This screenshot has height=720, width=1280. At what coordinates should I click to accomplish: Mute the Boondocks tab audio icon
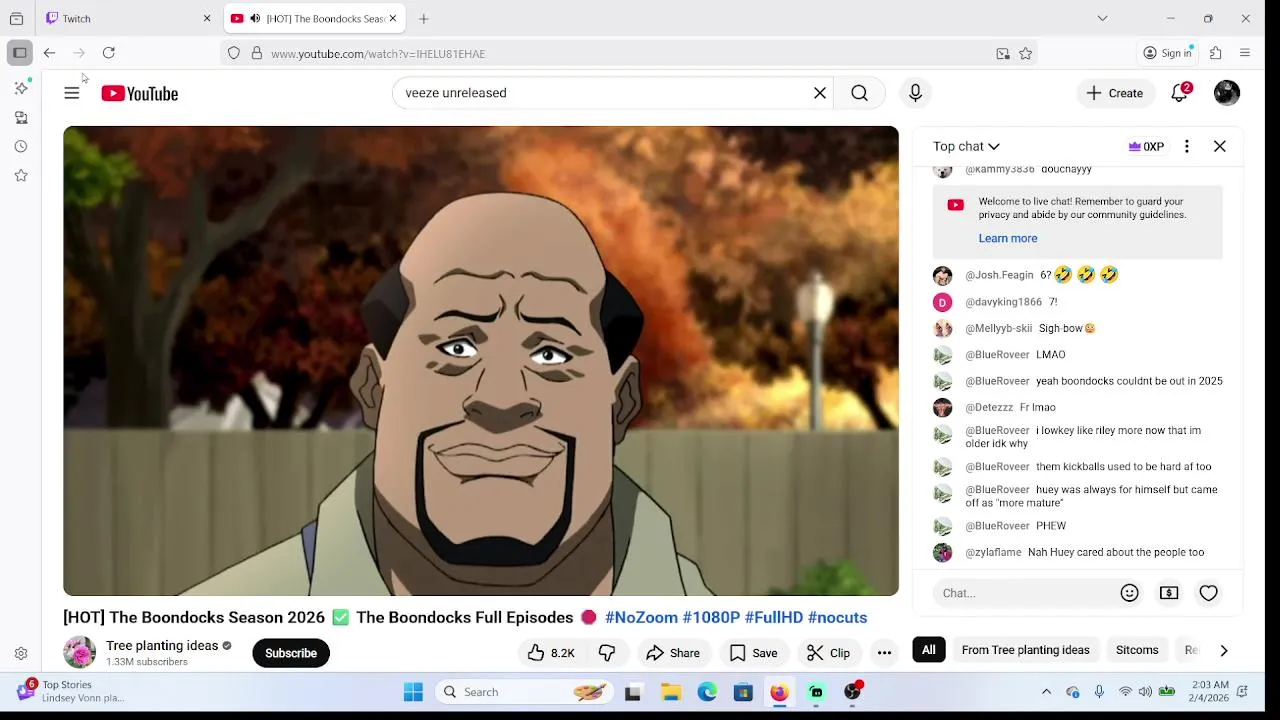(x=255, y=18)
